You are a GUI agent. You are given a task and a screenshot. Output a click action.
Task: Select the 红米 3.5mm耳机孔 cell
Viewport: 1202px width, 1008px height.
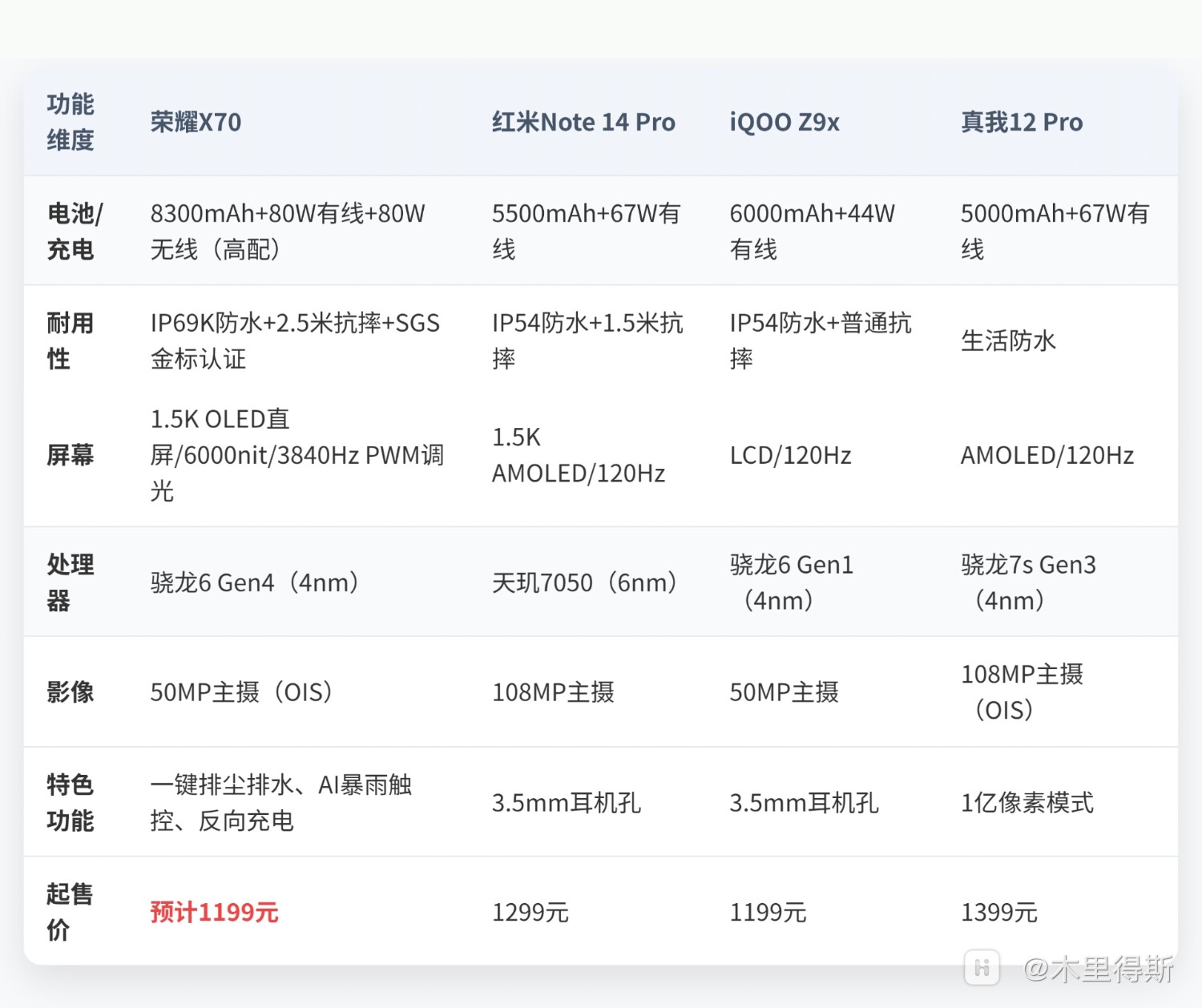pos(566,802)
